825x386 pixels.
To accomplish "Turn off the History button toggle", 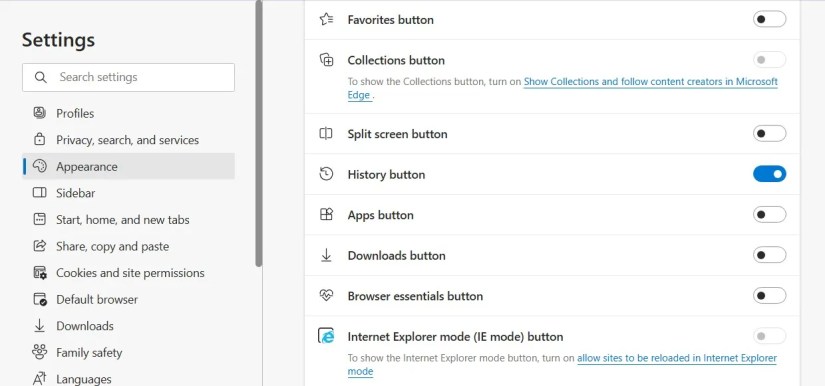I will click(769, 174).
